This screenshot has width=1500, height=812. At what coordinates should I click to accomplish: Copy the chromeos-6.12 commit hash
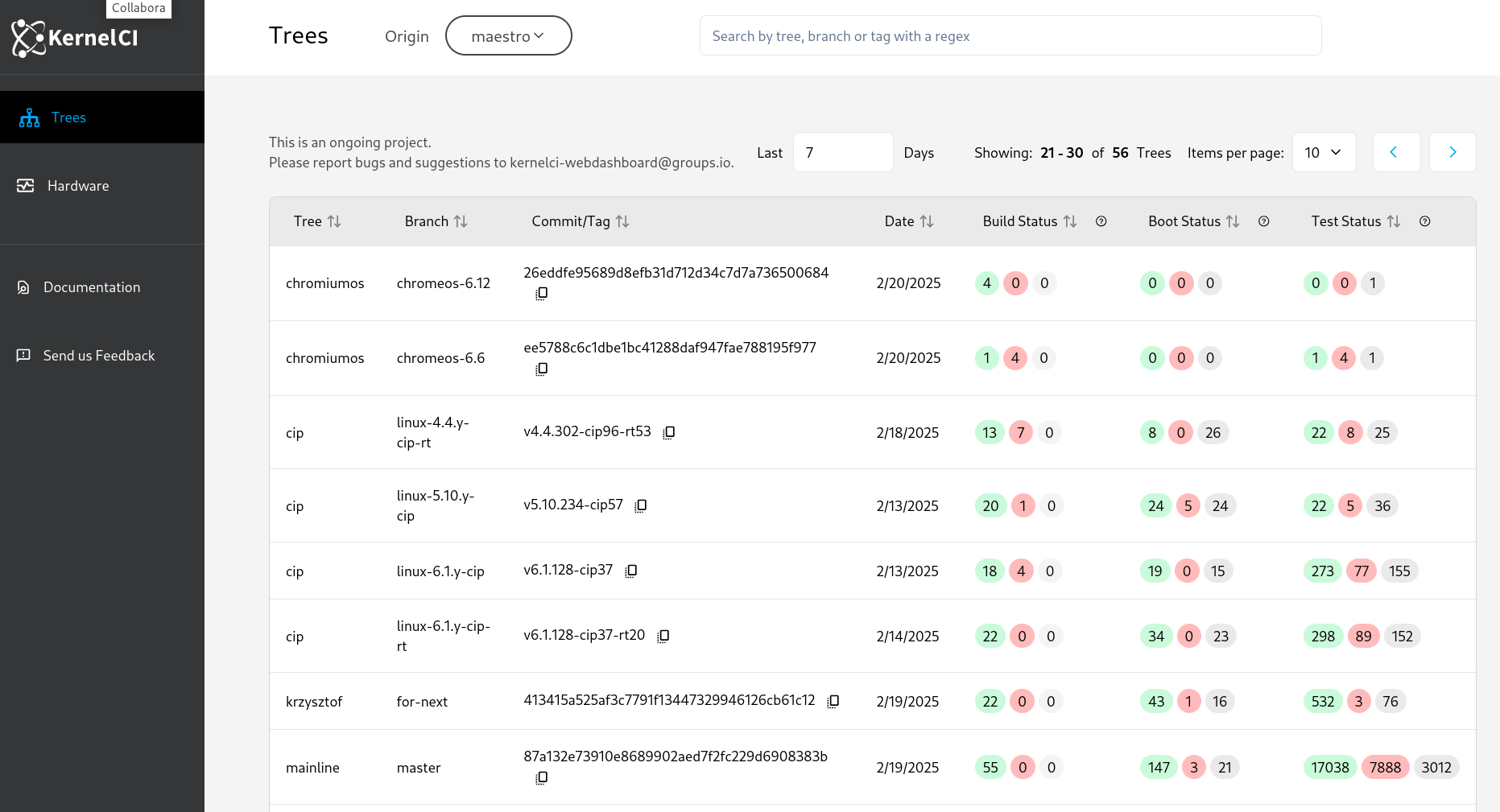pos(542,294)
